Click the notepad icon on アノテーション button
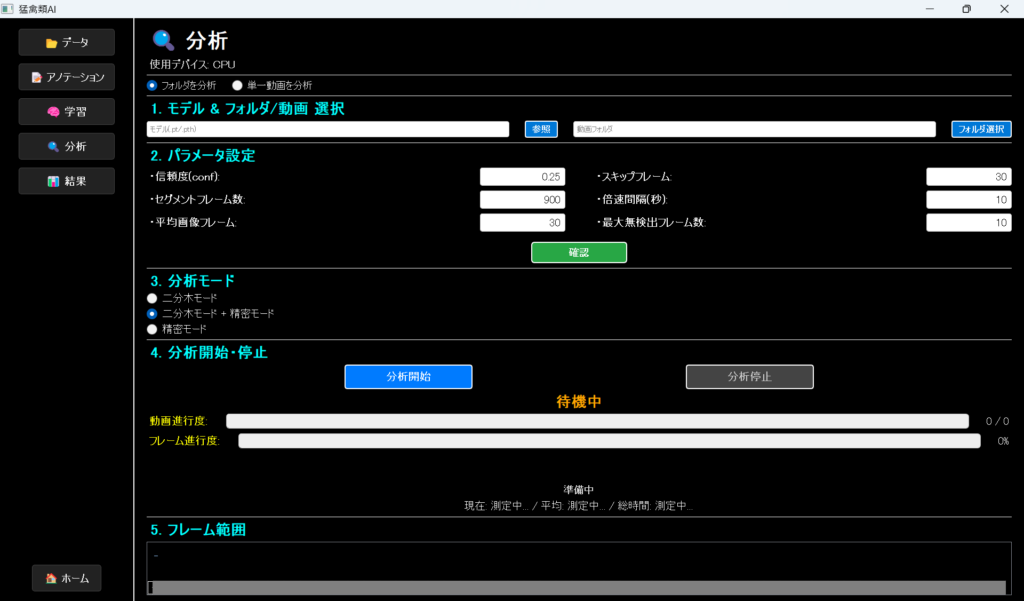 click(36, 78)
